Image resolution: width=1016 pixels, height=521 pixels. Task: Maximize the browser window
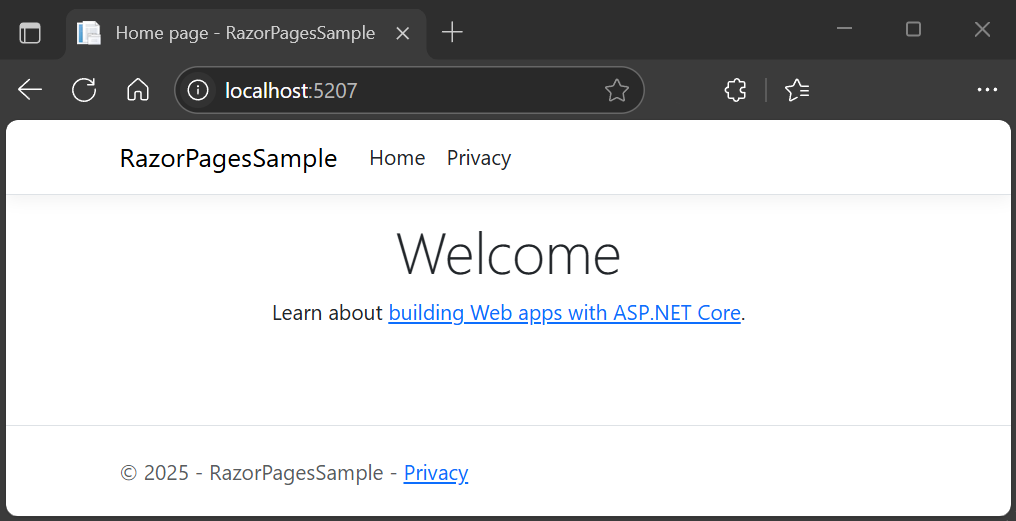913,30
